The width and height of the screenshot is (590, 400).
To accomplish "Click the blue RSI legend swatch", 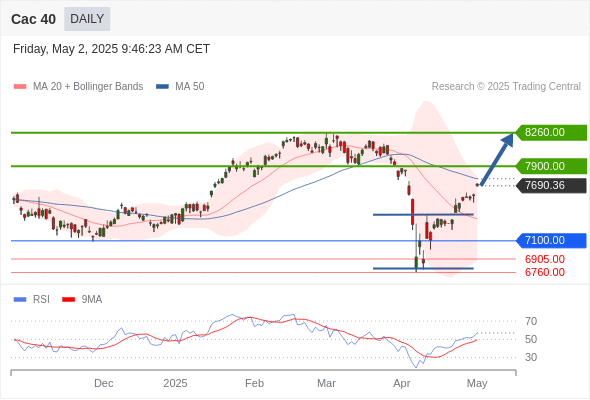I will click(20, 300).
